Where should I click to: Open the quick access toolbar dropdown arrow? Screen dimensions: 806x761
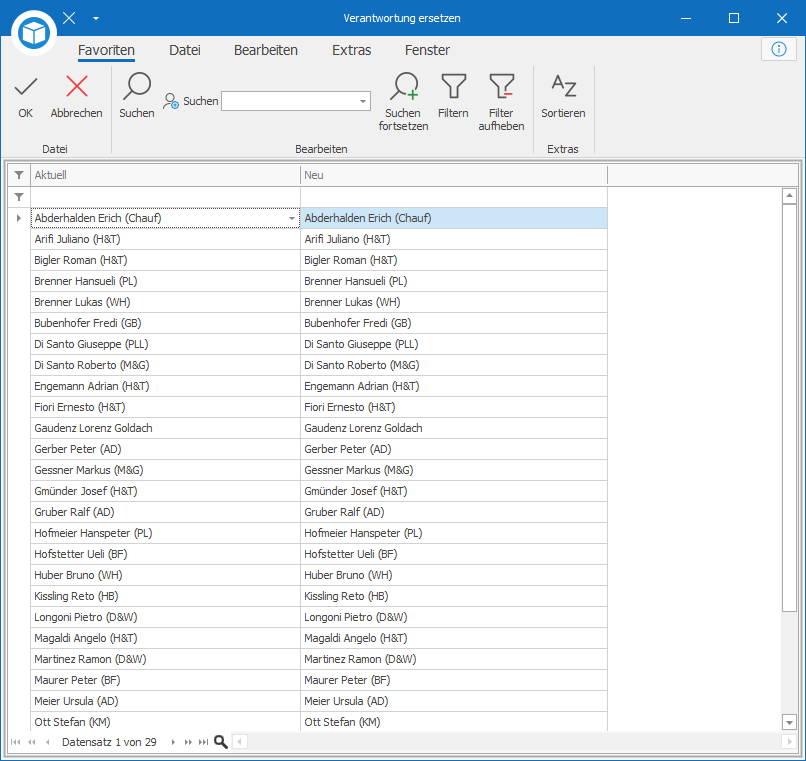pos(96,19)
